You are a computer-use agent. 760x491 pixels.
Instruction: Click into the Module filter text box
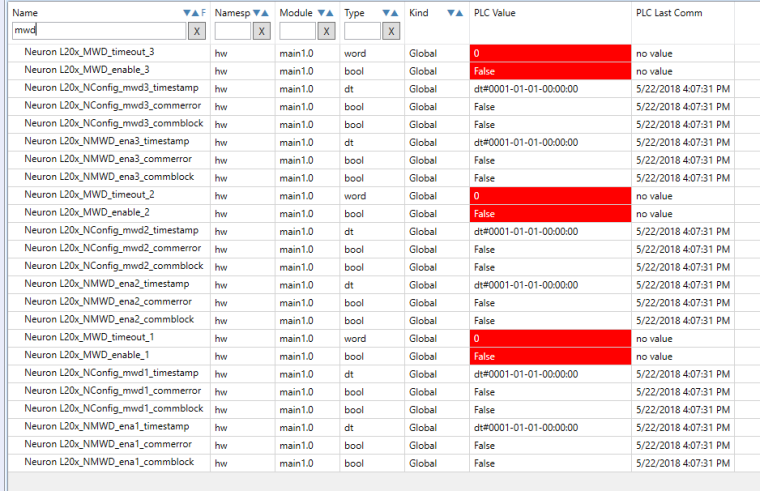click(x=297, y=31)
